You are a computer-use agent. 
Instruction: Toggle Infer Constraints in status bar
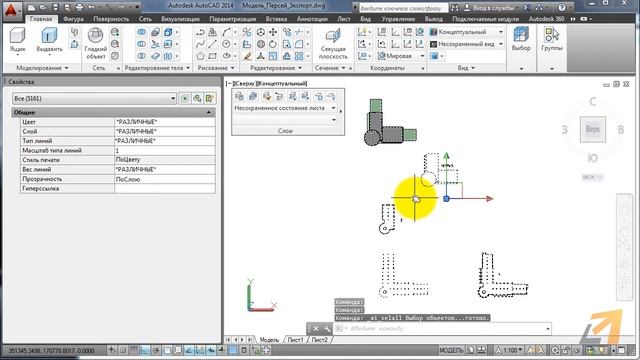coord(112,350)
